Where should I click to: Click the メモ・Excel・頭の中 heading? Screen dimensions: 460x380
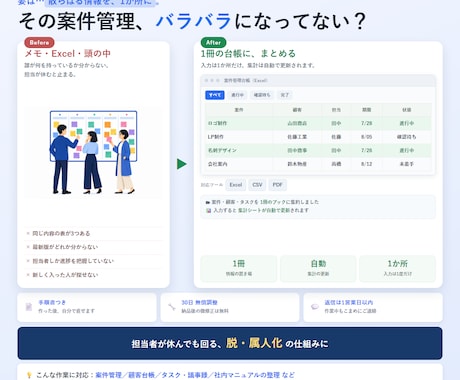[x=68, y=53]
